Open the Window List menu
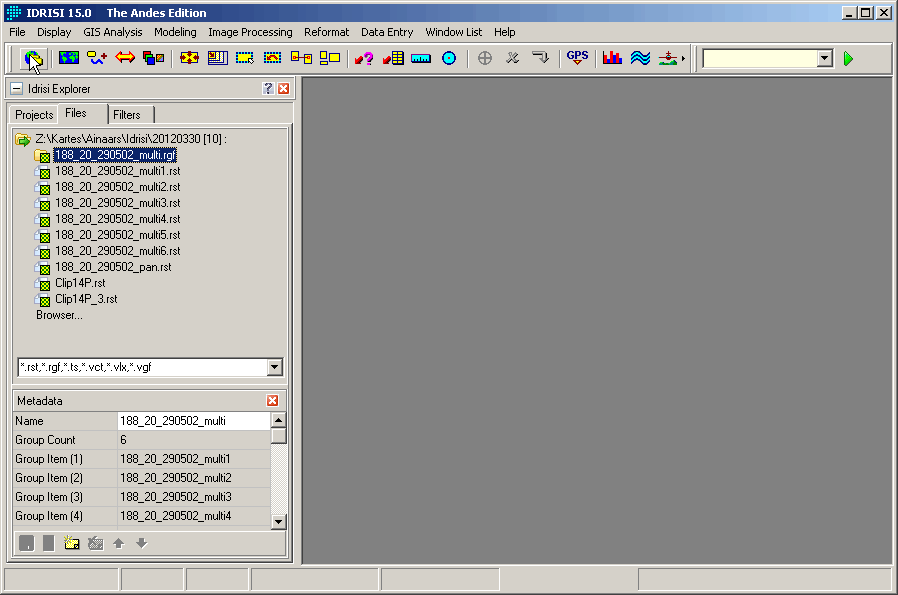Viewport: 898px width, 595px height. click(454, 32)
